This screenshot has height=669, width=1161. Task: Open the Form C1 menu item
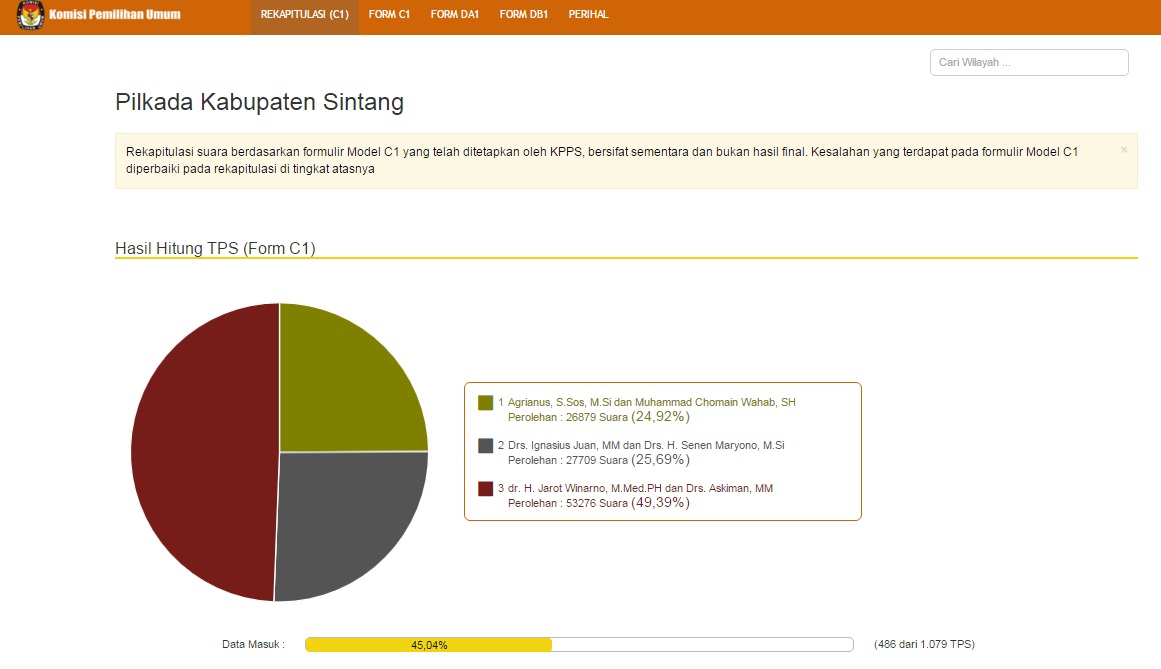pyautogui.click(x=389, y=15)
